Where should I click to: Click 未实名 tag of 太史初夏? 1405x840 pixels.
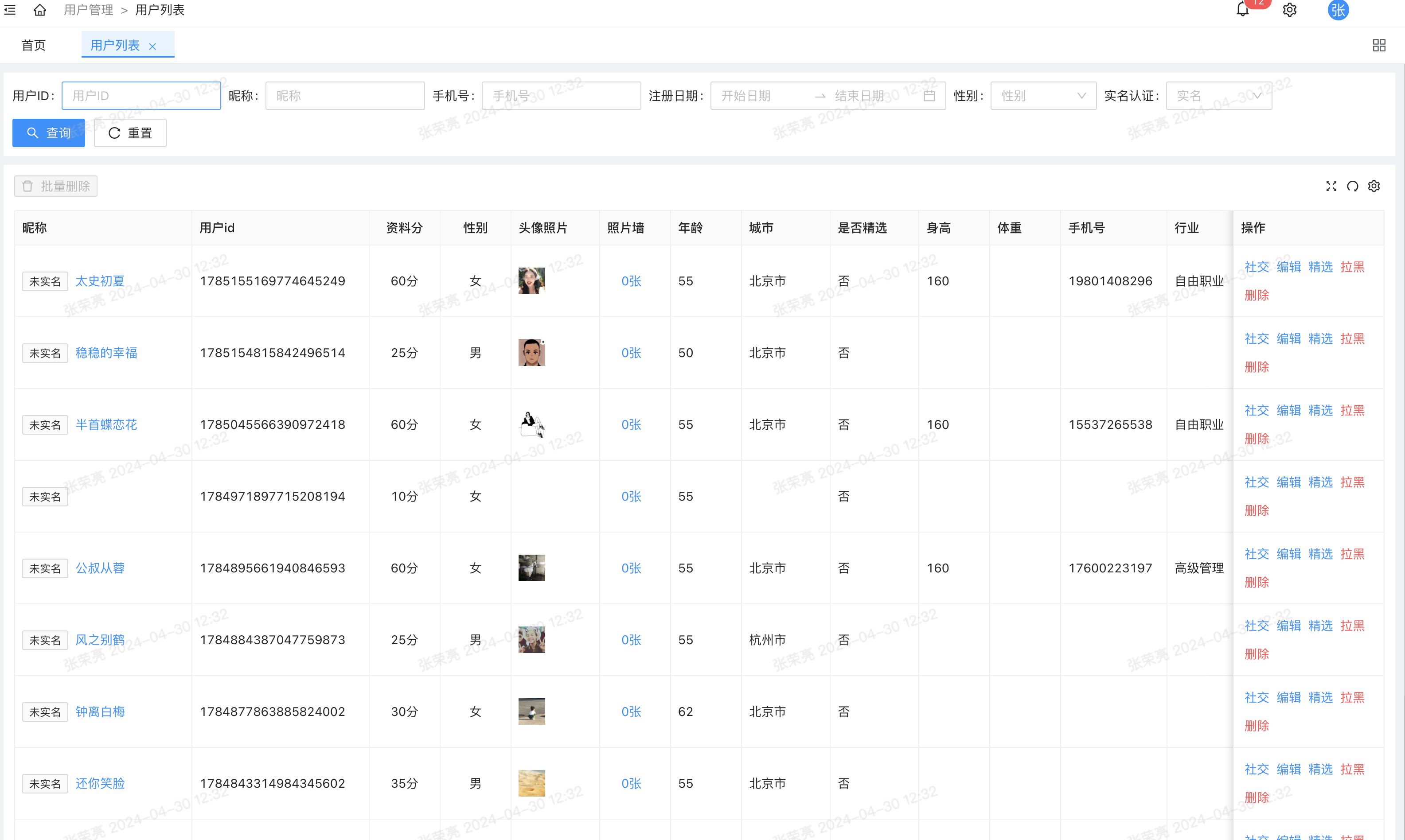pos(45,281)
